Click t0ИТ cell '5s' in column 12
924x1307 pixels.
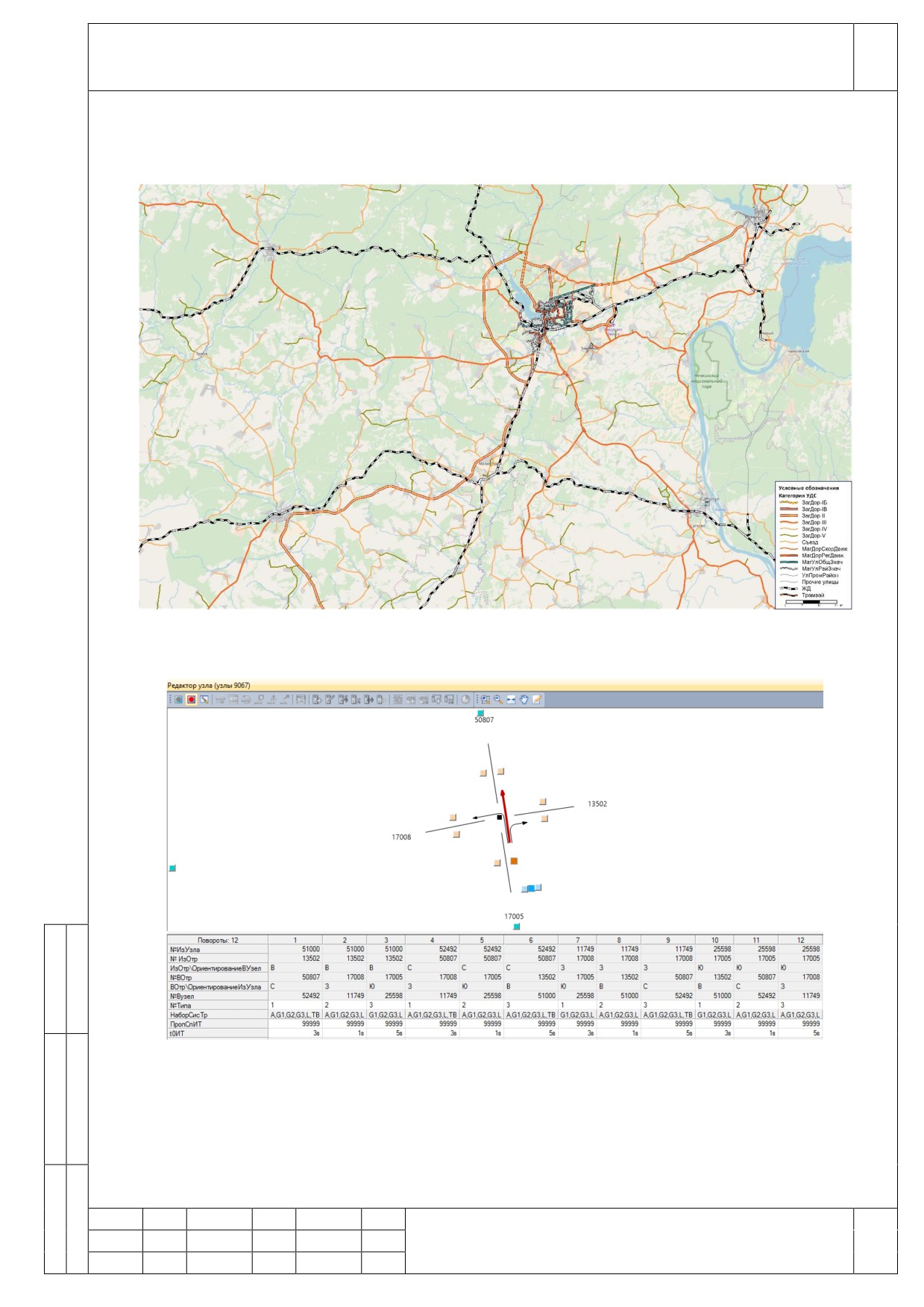click(801, 1033)
